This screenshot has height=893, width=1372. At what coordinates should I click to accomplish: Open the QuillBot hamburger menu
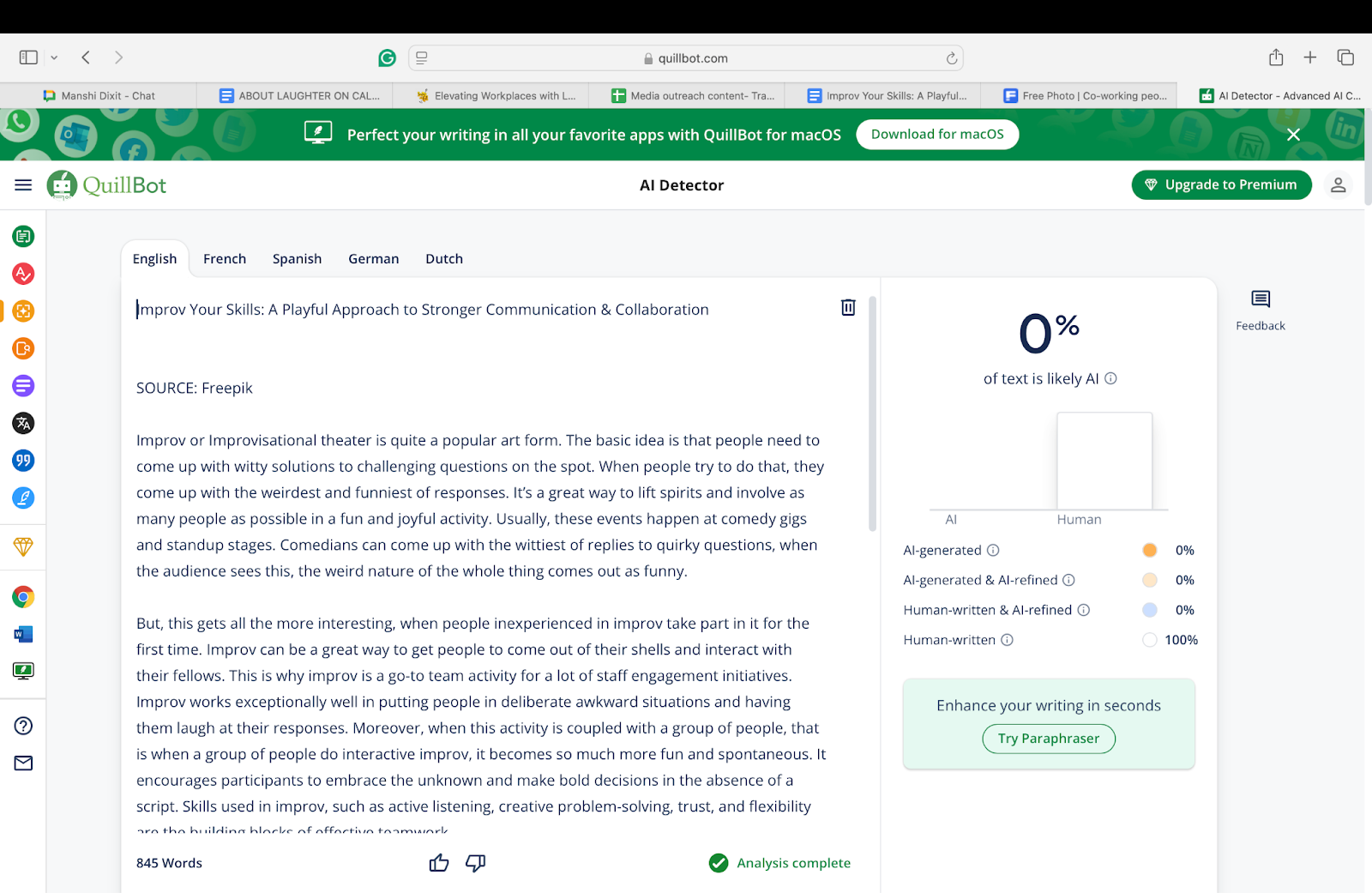(23, 185)
